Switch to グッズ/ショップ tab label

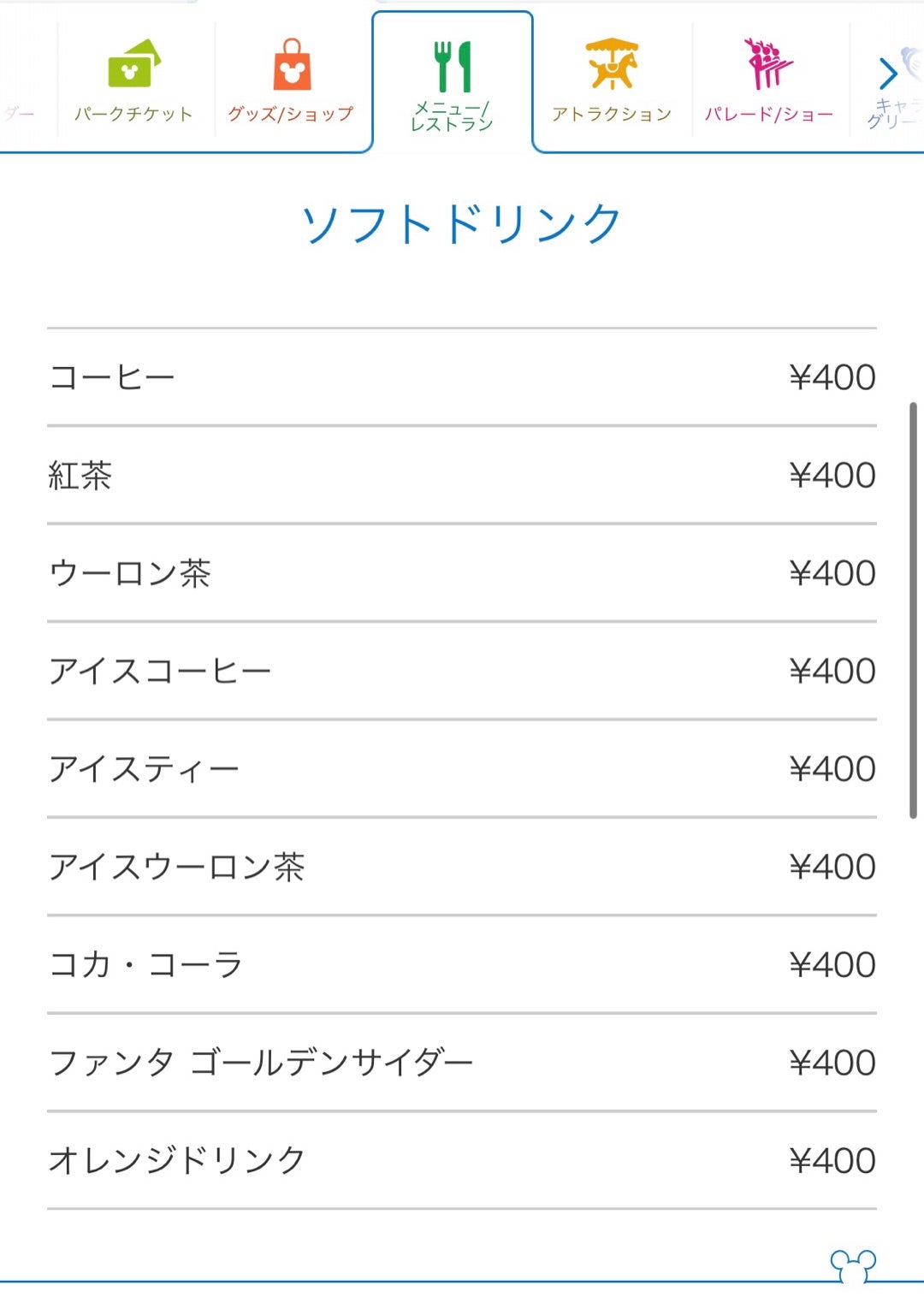coord(291,115)
